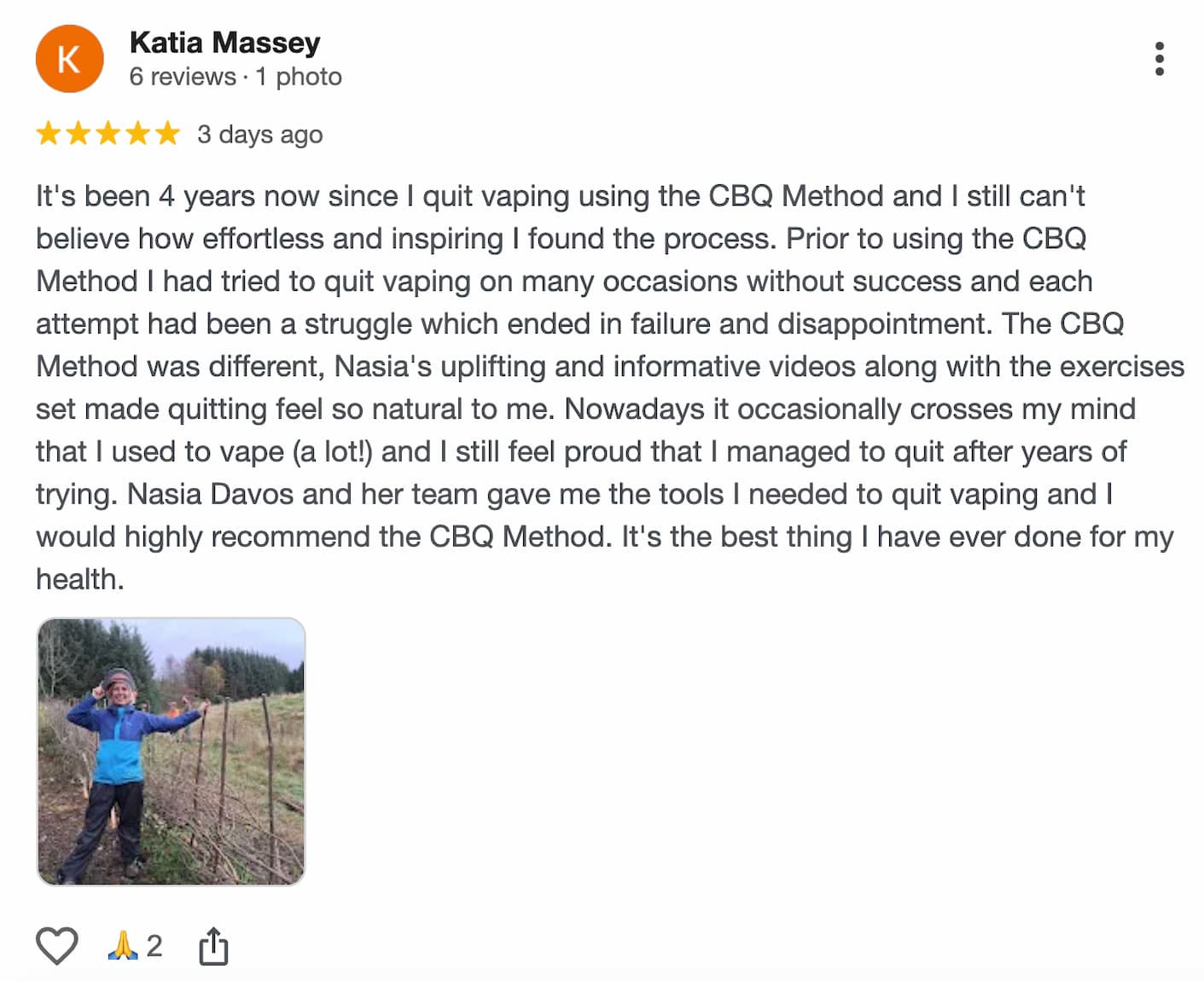This screenshot has width=1204, height=981.
Task: Click the fourth rating star
Action: 138,133
